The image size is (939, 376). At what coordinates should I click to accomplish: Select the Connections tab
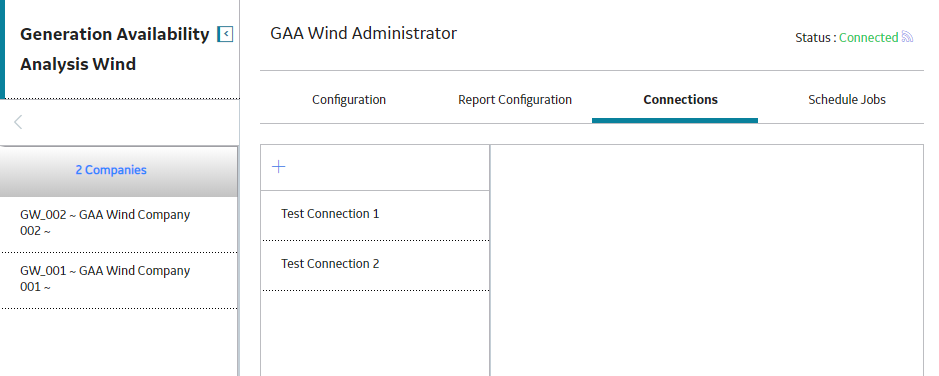pos(680,100)
